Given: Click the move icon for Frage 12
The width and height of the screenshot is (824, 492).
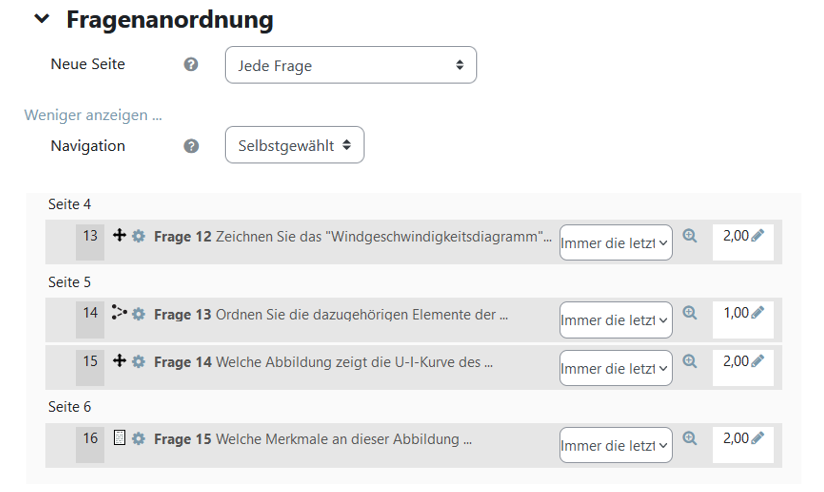Looking at the screenshot, I should tap(119, 235).
